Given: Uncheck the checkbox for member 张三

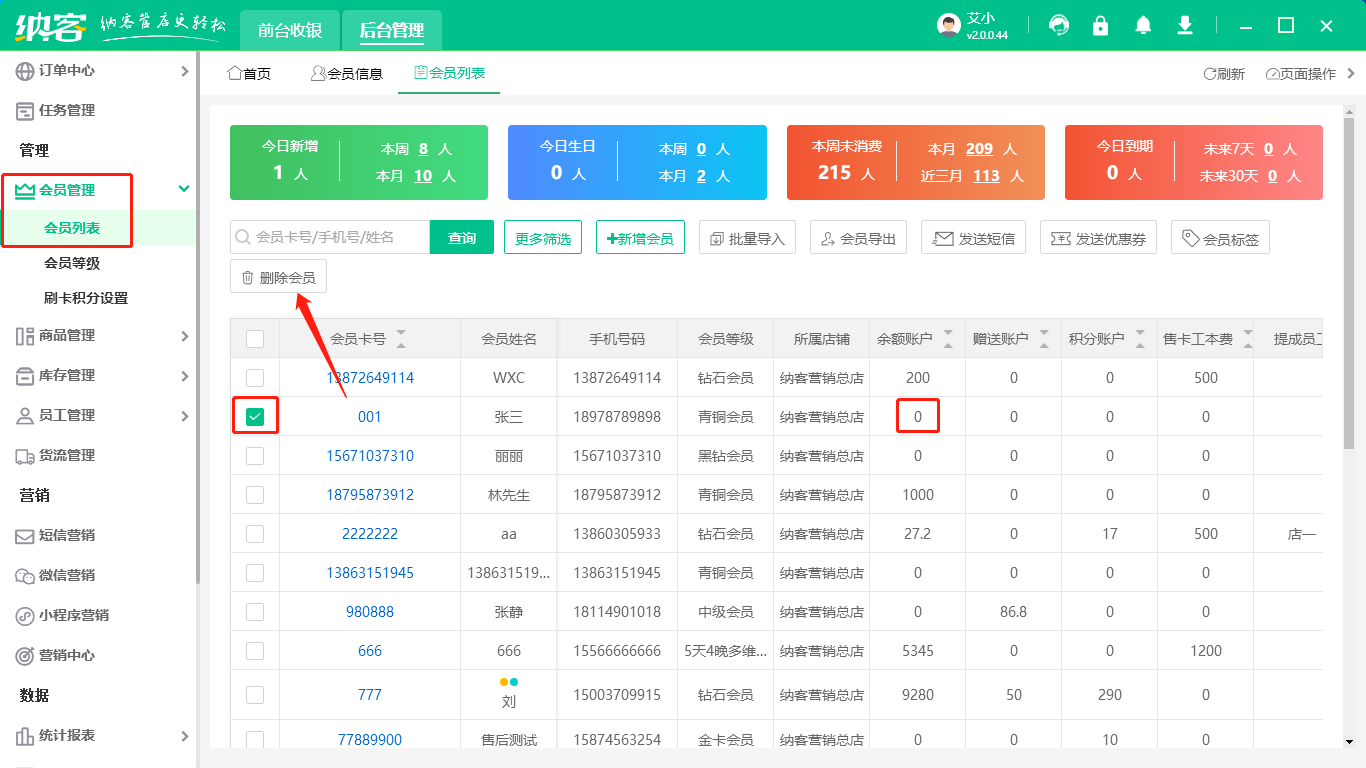Looking at the screenshot, I should click(255, 416).
